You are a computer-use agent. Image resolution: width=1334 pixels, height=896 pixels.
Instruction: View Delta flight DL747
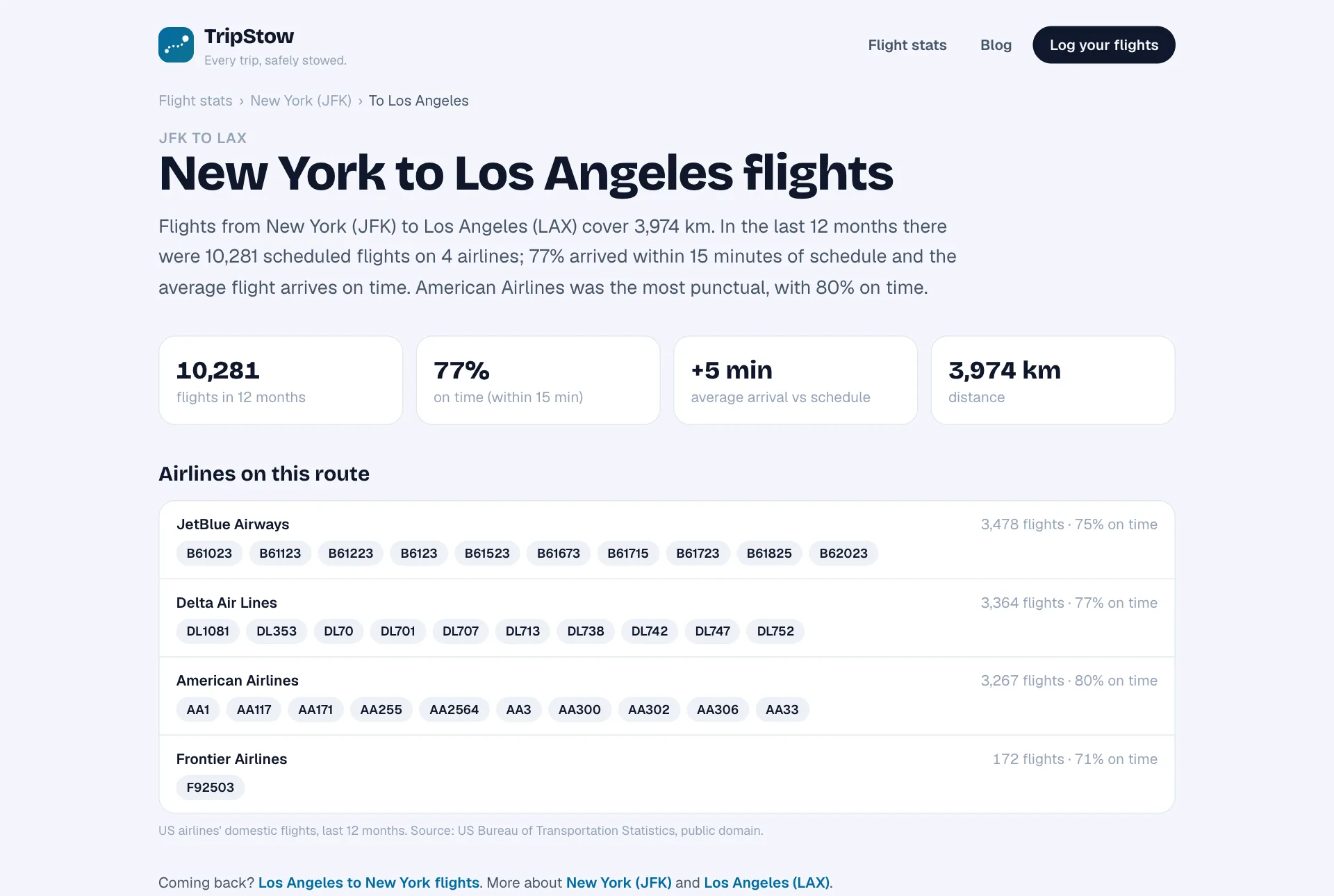click(x=713, y=631)
